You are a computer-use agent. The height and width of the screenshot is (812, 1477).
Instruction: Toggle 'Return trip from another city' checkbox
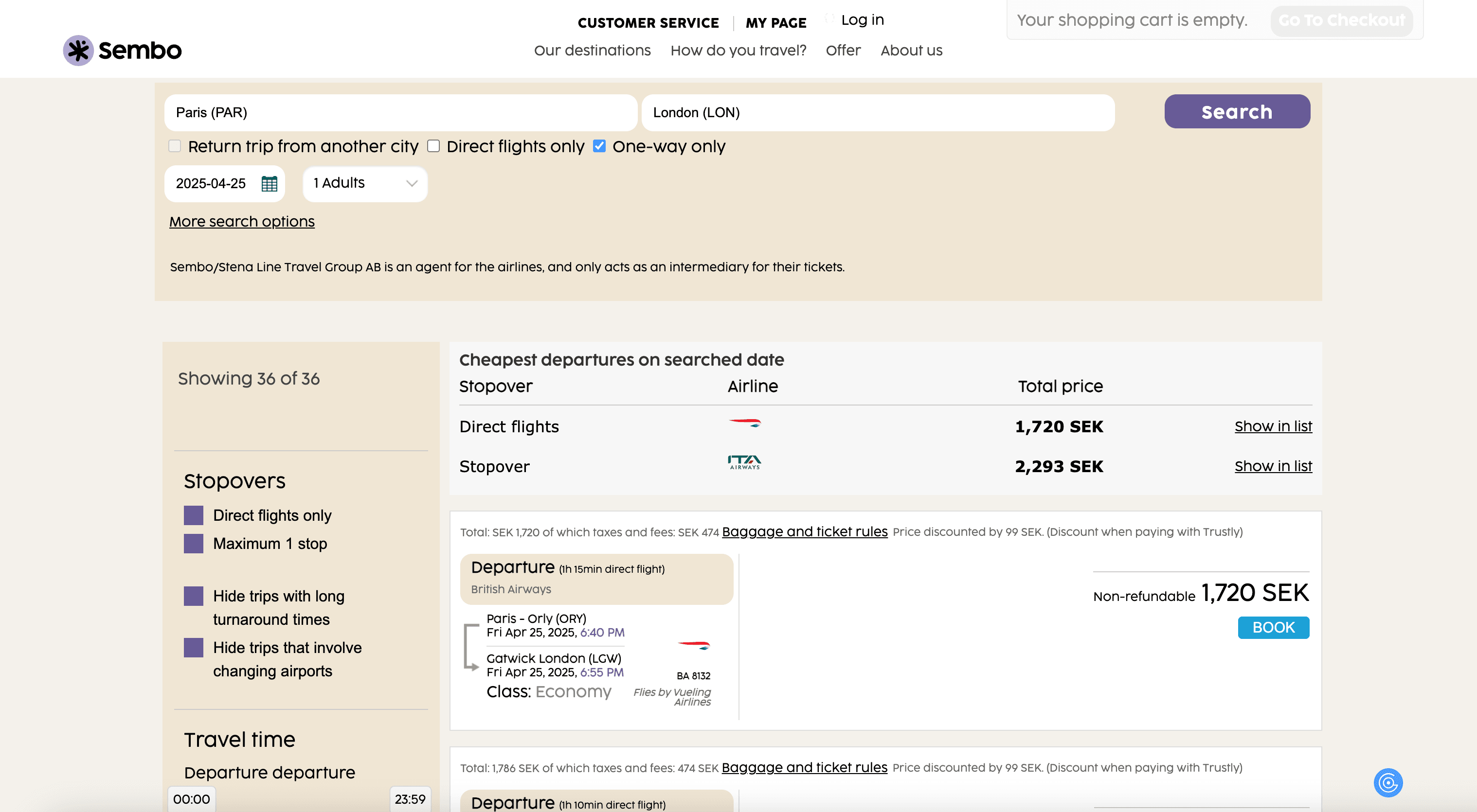click(175, 146)
